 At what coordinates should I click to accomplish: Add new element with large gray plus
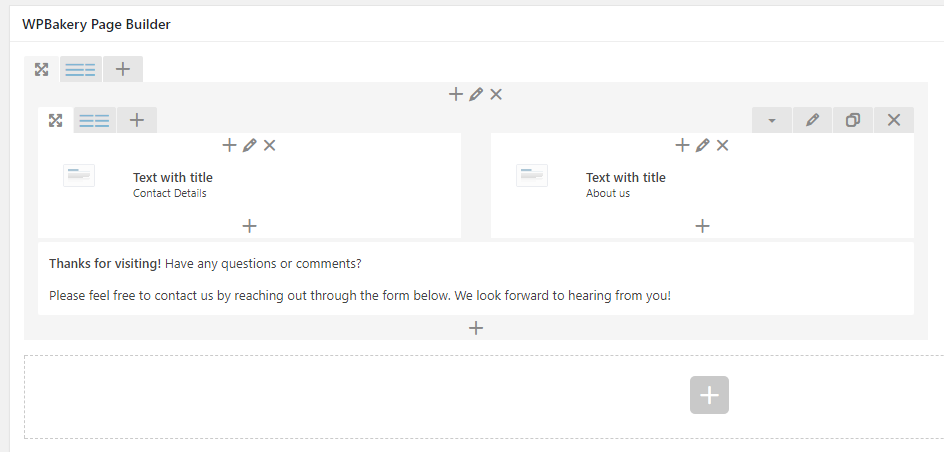tap(709, 395)
